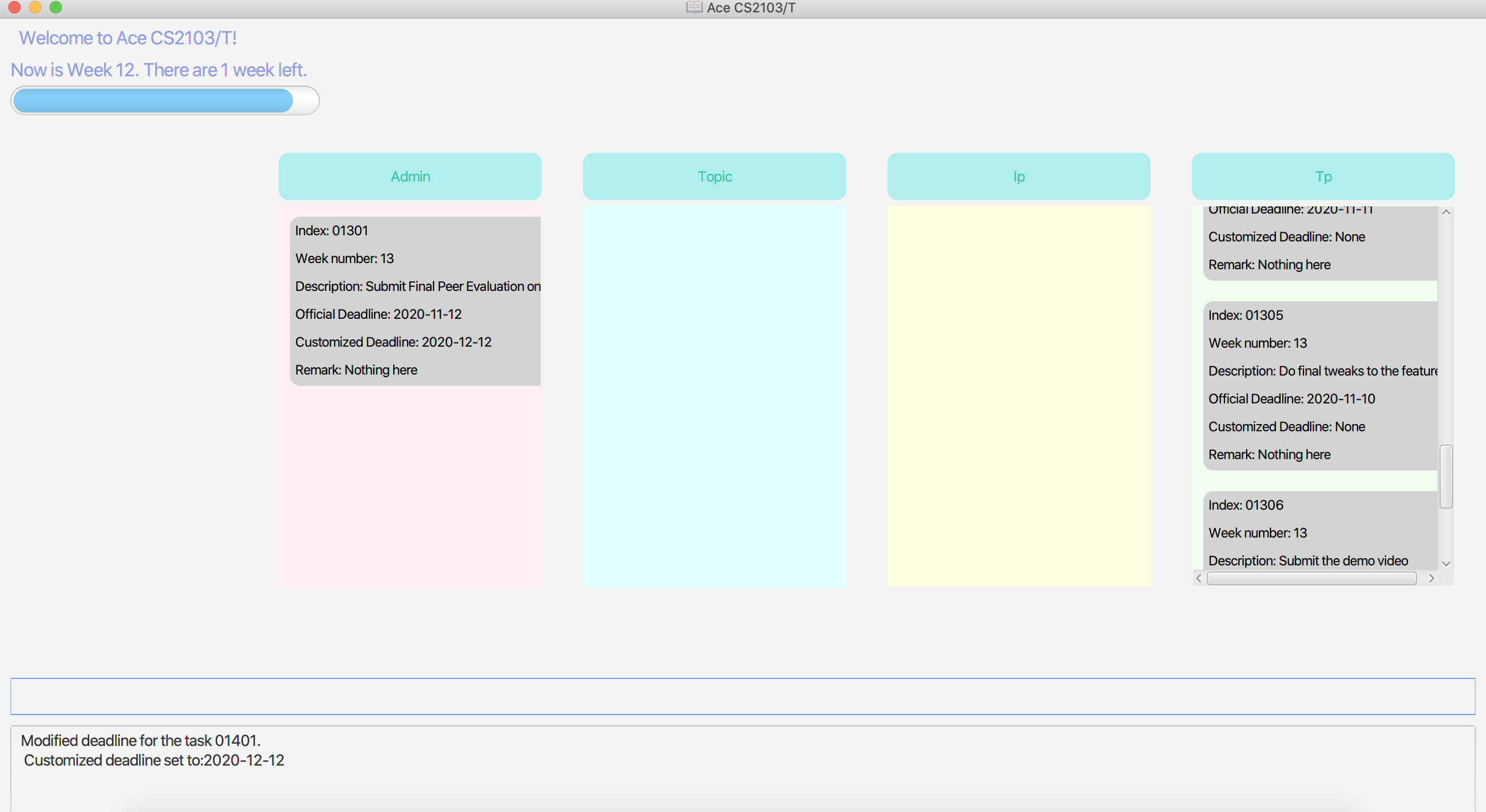
Task: Select the Topic category header
Action: click(x=714, y=176)
